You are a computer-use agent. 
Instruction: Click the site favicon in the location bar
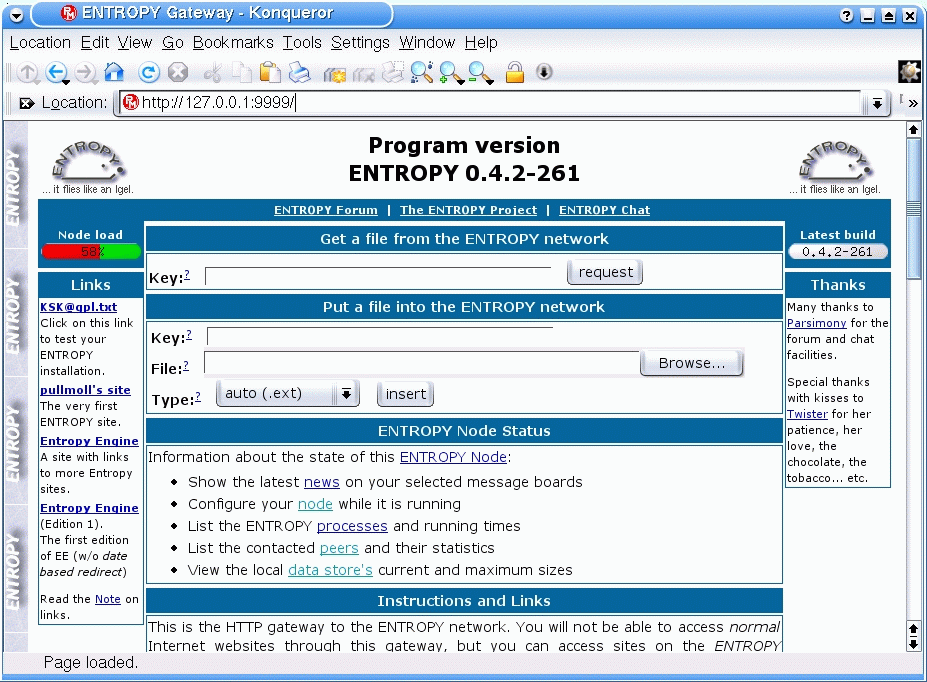(x=130, y=102)
